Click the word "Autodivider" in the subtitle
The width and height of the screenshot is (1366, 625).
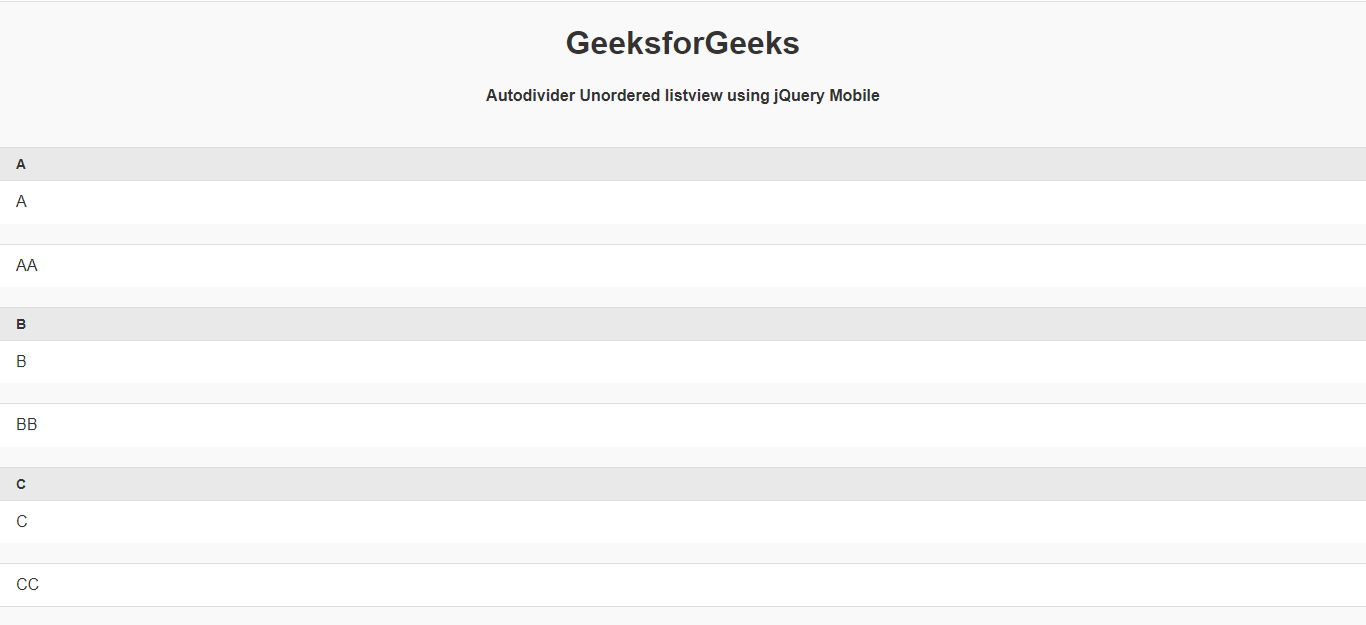[530, 96]
